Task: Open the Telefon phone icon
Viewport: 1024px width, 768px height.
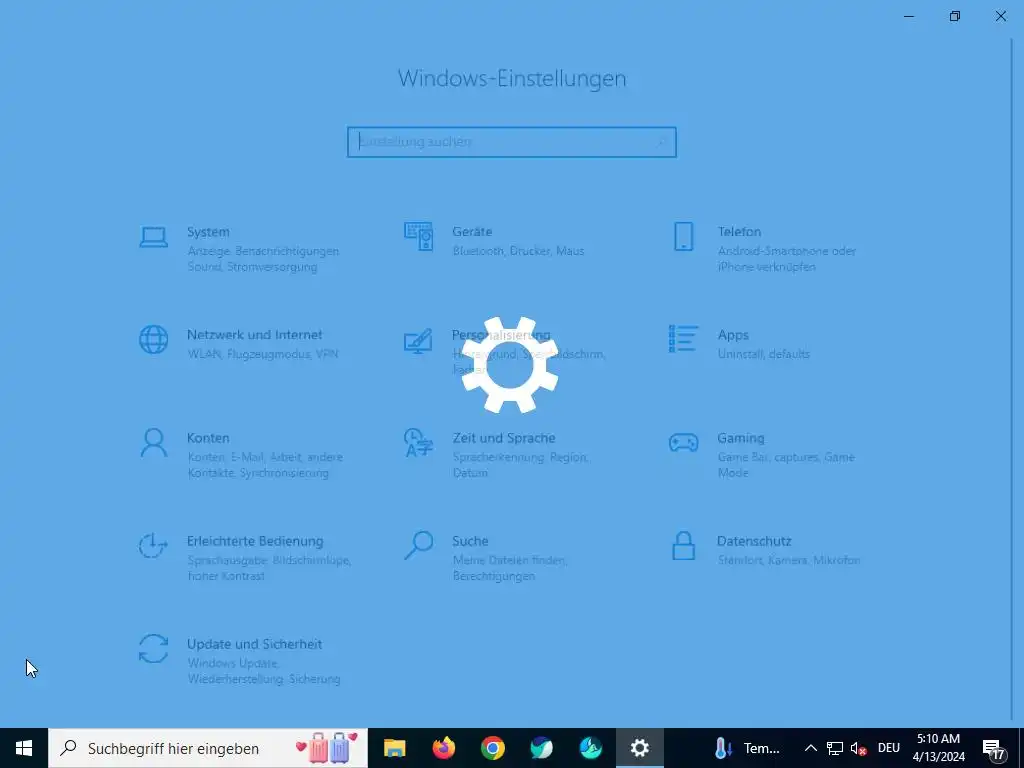Action: click(x=683, y=236)
